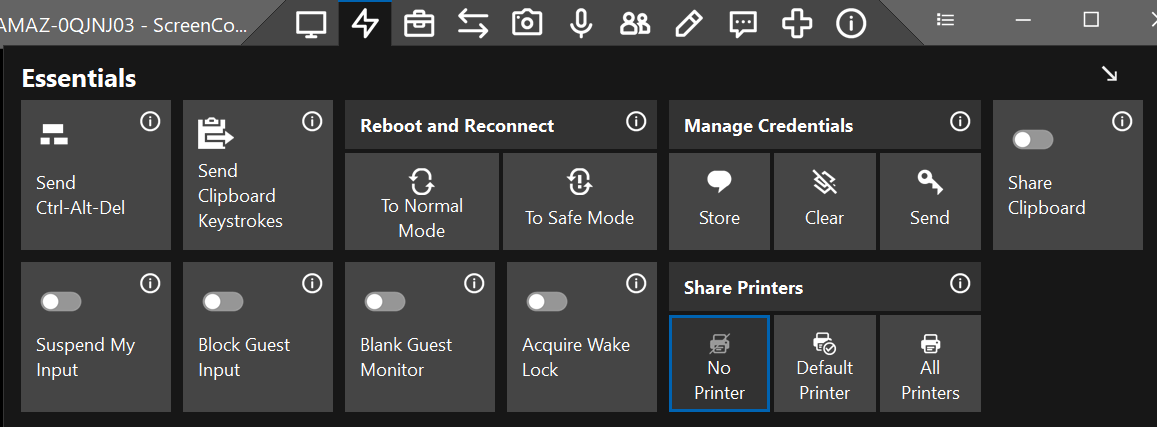Open the circled information icon in toolbar
Image resolution: width=1157 pixels, height=427 pixels.
[851, 24]
